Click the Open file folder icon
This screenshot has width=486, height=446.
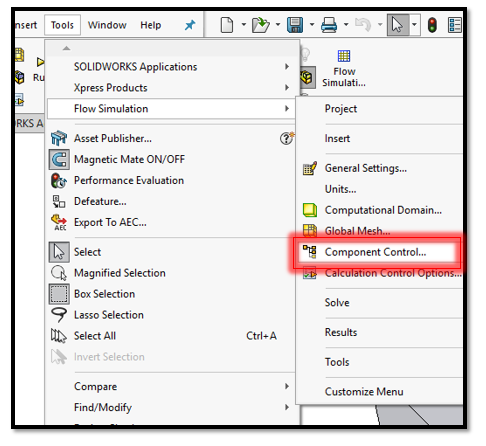point(260,25)
